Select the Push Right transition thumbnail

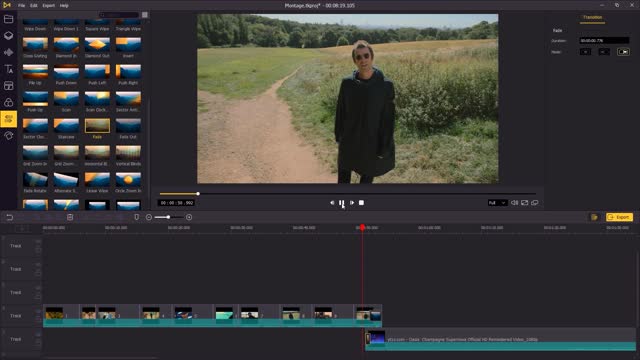(x=128, y=71)
